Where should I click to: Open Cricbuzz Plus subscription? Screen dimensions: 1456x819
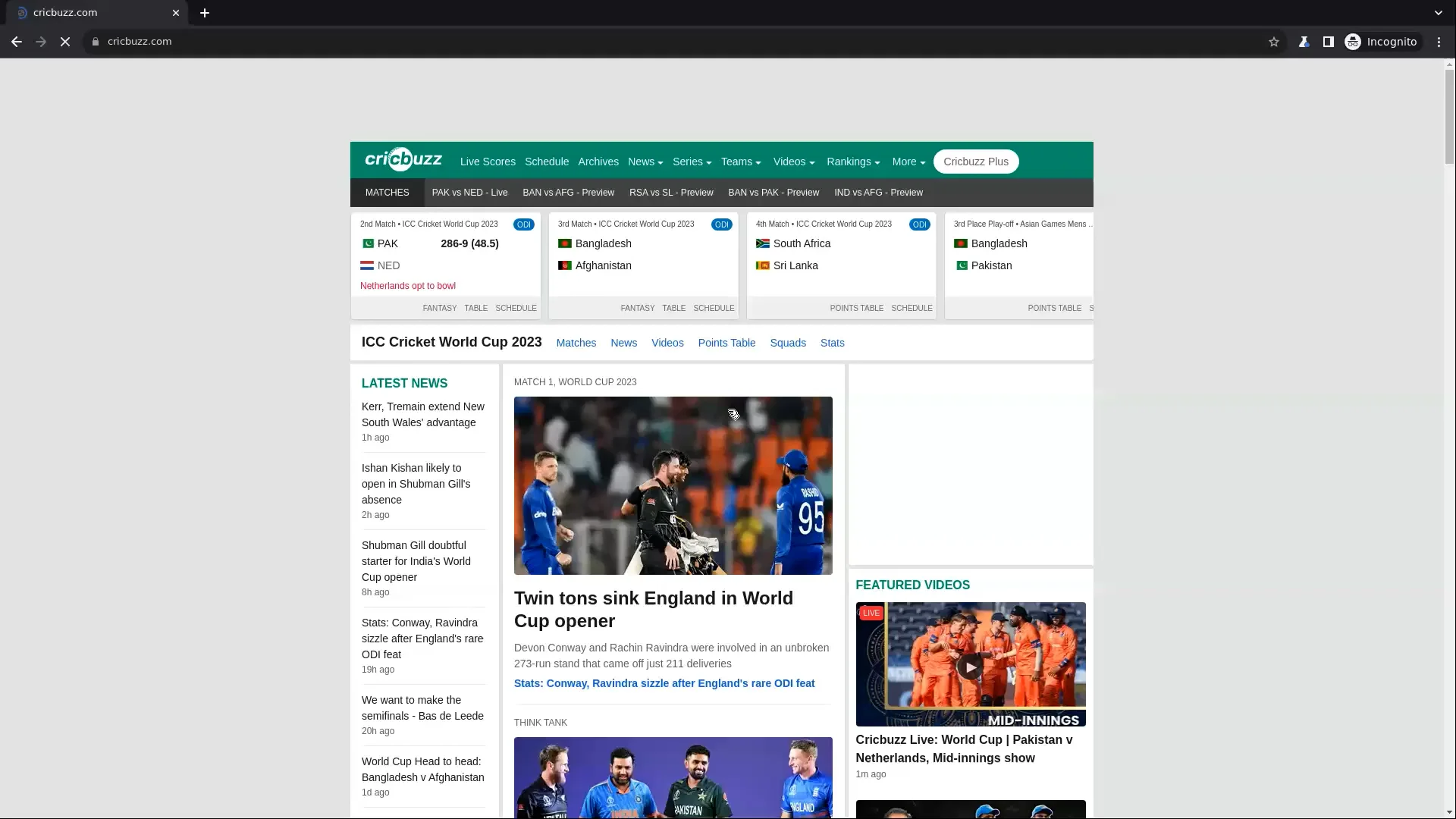coord(975,161)
